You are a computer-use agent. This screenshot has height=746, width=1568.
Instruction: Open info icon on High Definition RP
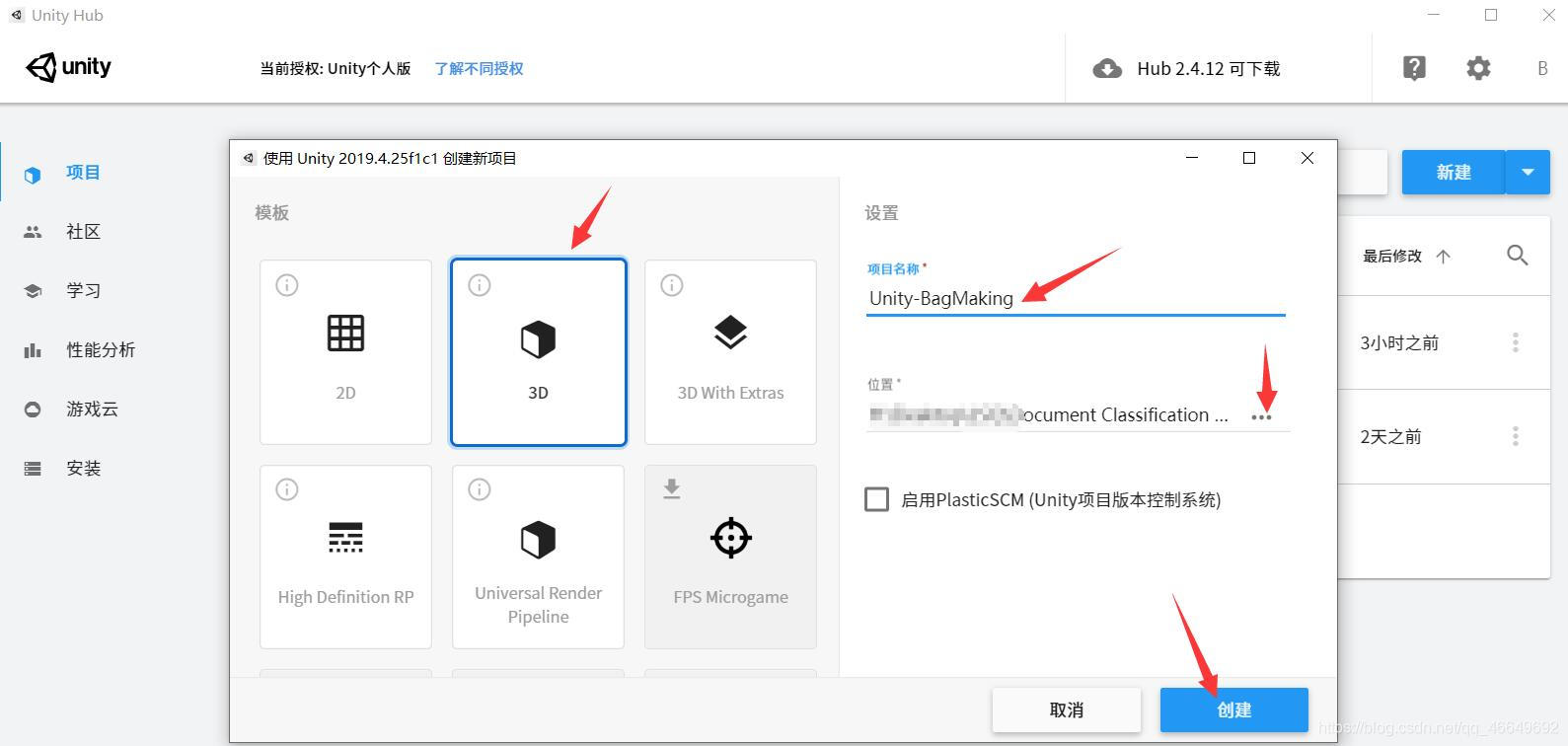[286, 489]
